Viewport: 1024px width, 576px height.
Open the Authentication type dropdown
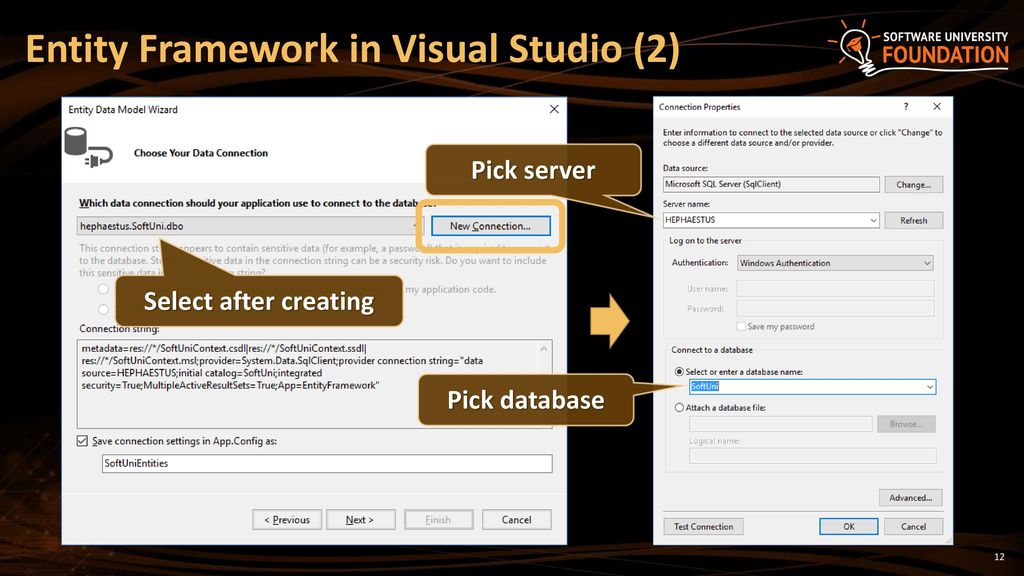(927, 263)
